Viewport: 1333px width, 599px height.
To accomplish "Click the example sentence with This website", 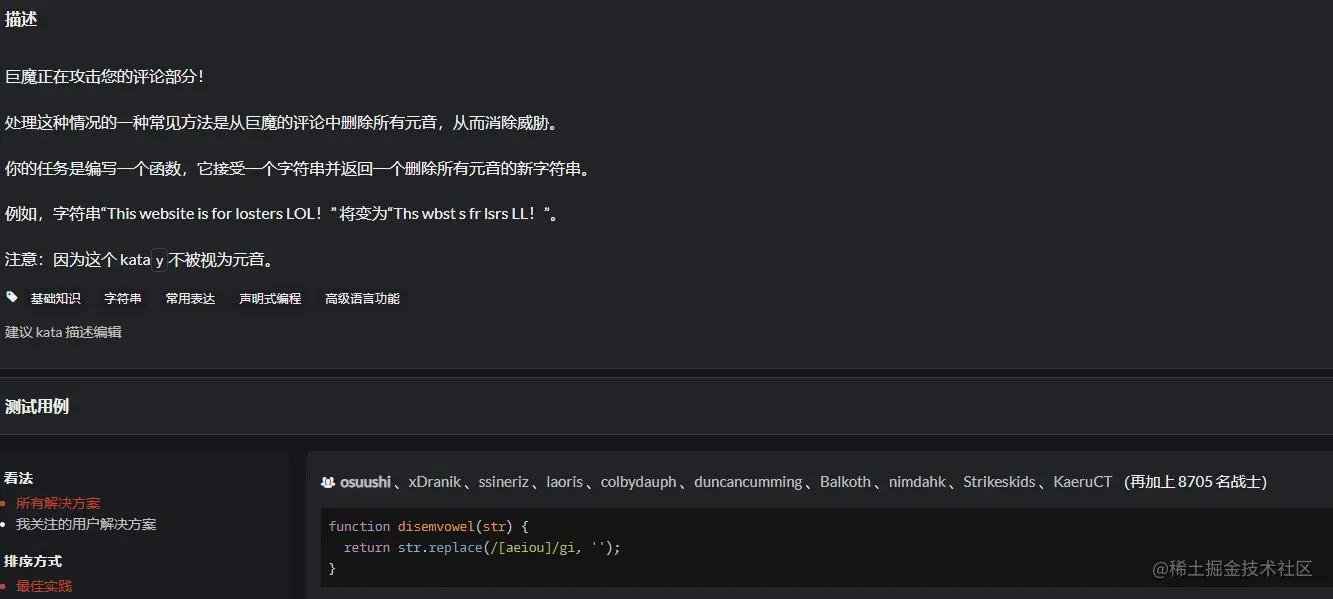I will [281, 214].
